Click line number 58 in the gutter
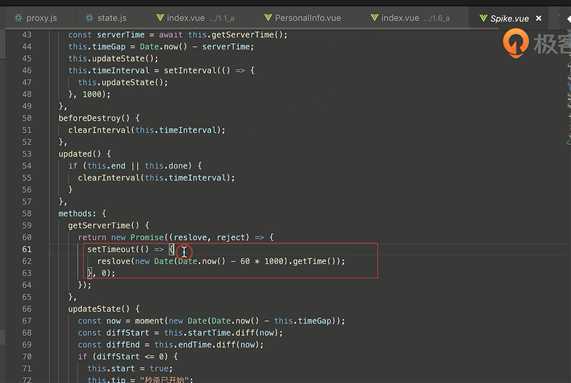The height and width of the screenshot is (383, 571). [x=27, y=214]
